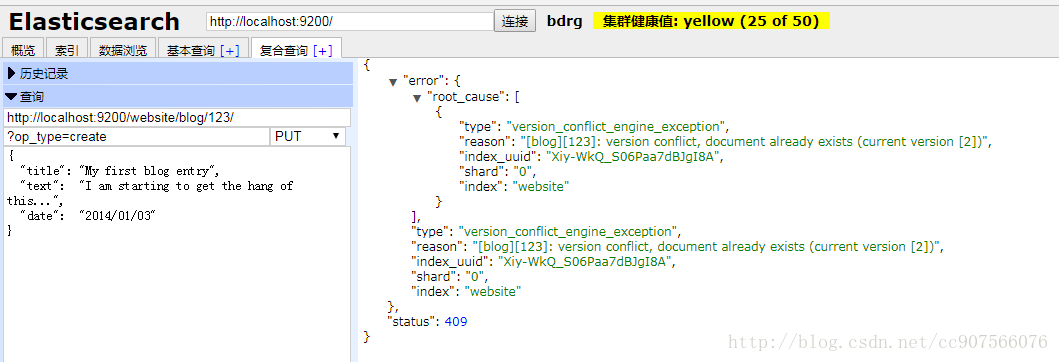The image size is (1059, 362).
Task: Click the "date" line in request body
Action: (x=88, y=215)
